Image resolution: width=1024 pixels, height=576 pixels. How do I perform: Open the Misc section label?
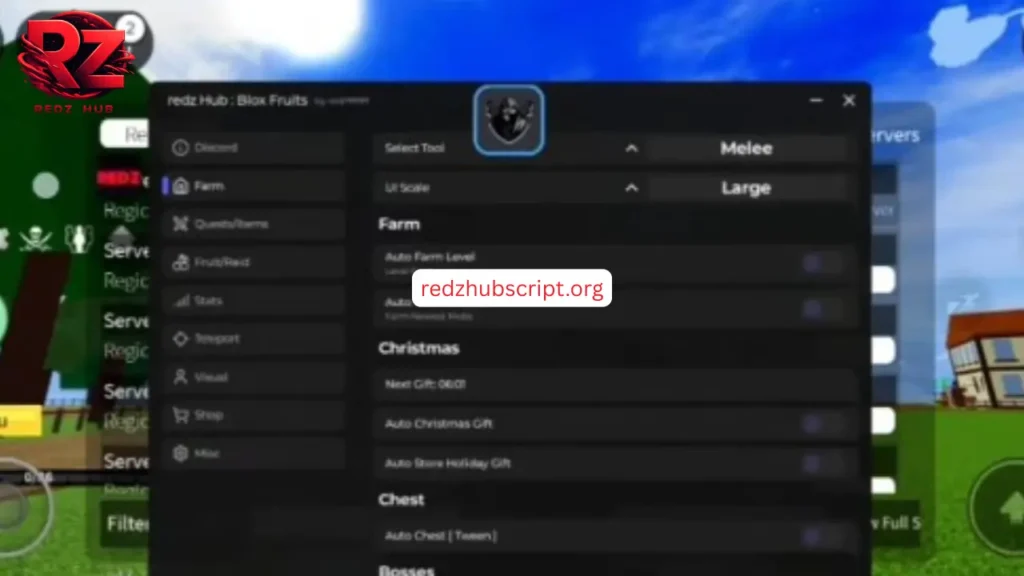207,453
